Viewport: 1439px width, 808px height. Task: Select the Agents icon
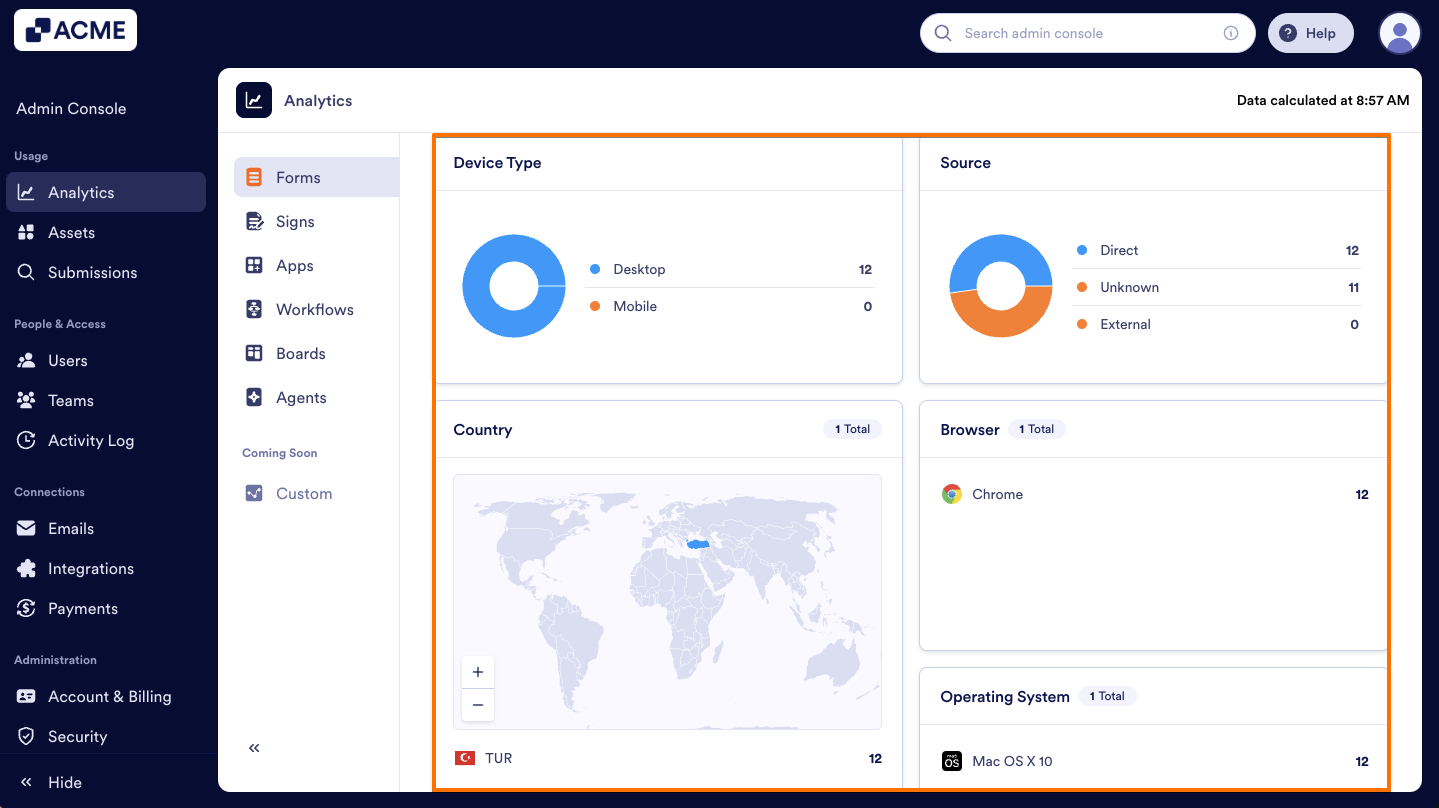click(x=254, y=397)
